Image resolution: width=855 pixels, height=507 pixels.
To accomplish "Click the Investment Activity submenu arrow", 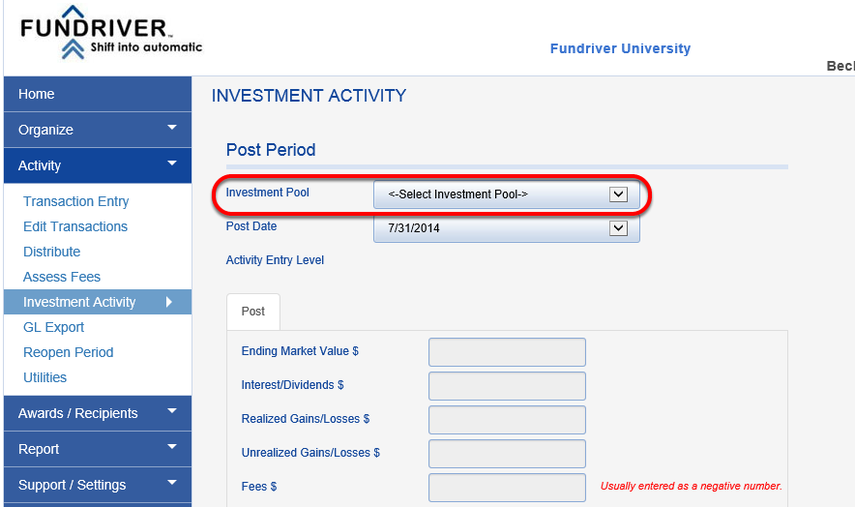I will 169,301.
